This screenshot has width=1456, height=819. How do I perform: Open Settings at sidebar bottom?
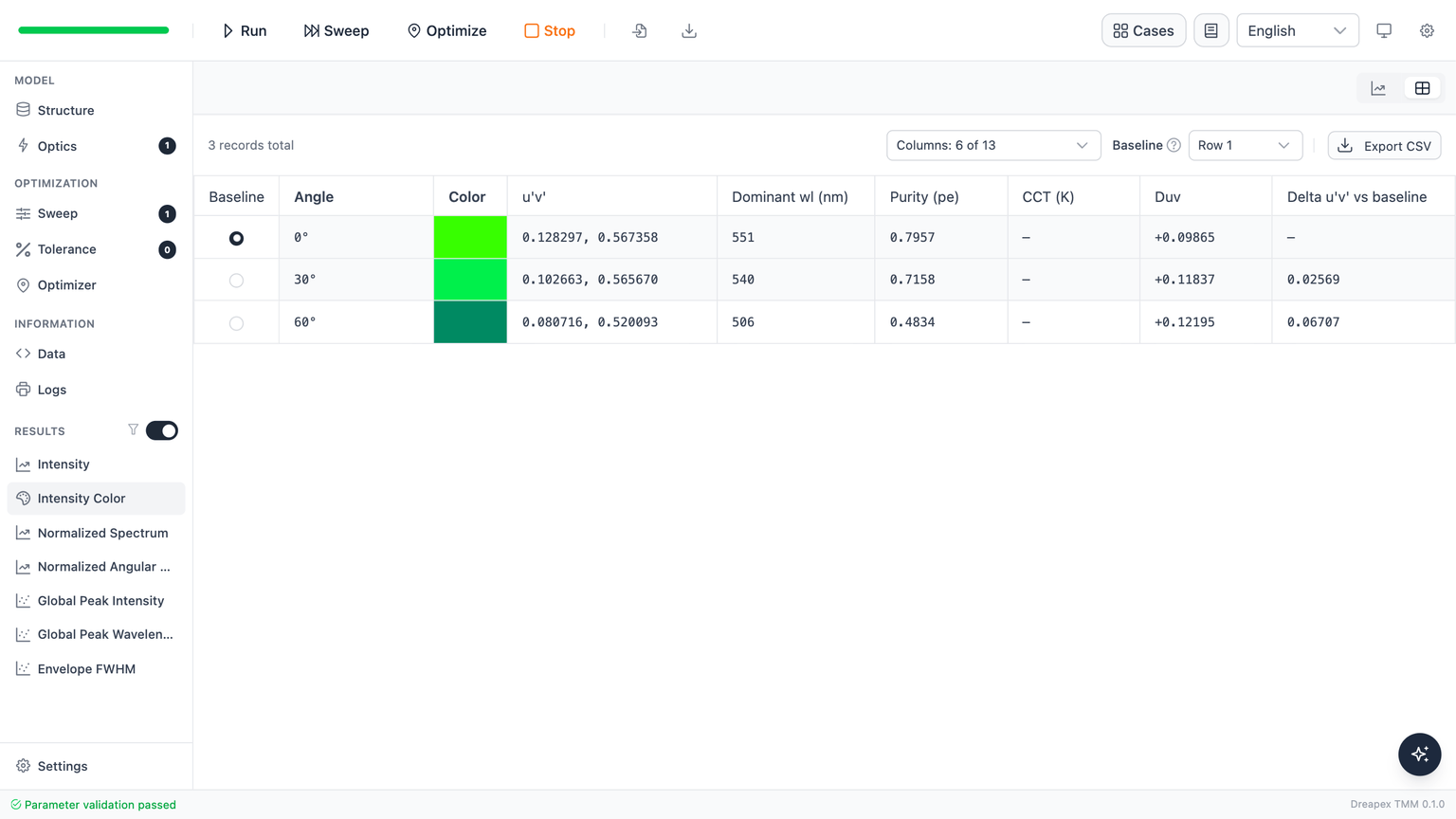coord(96,766)
